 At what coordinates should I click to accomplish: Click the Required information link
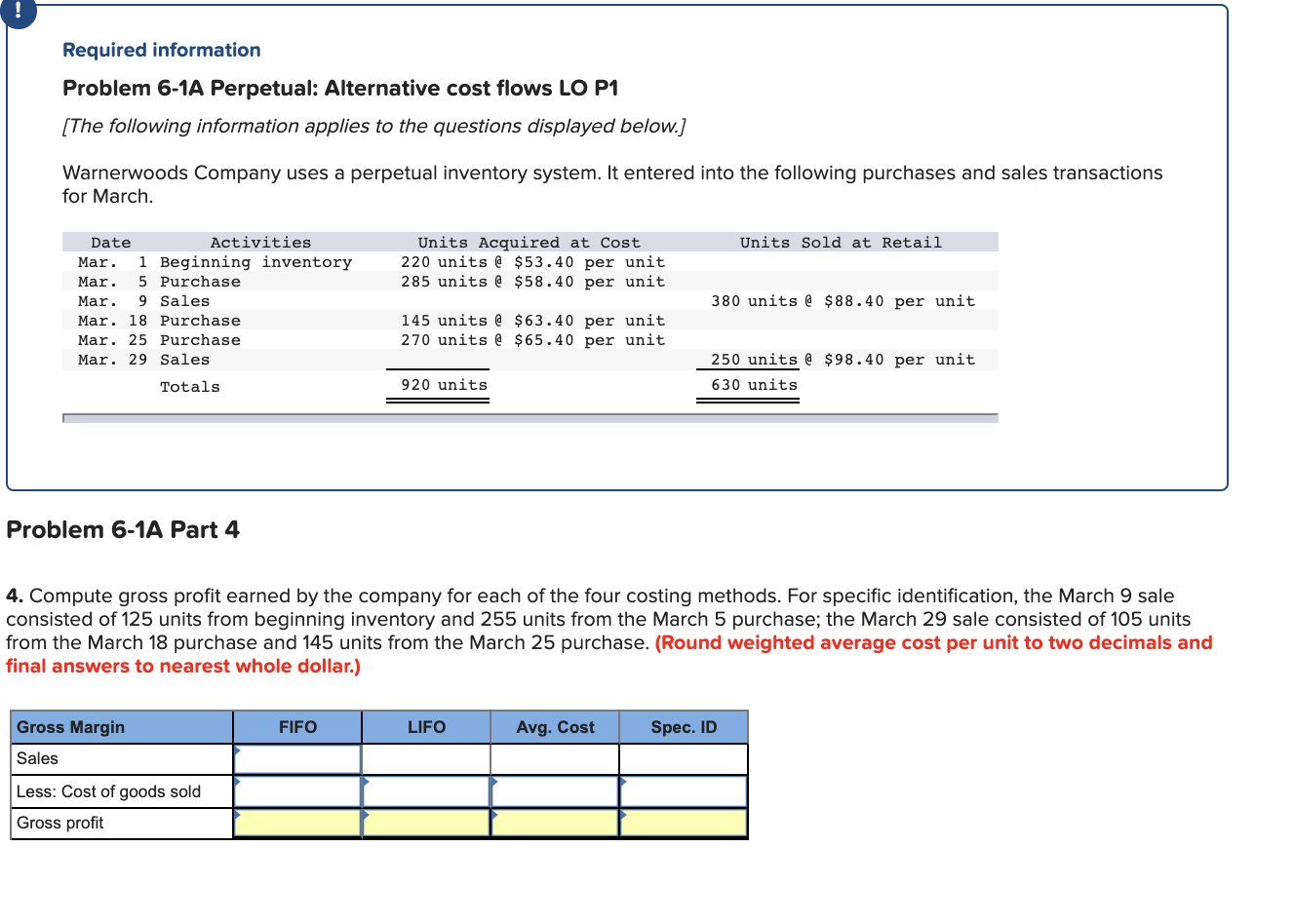161,50
